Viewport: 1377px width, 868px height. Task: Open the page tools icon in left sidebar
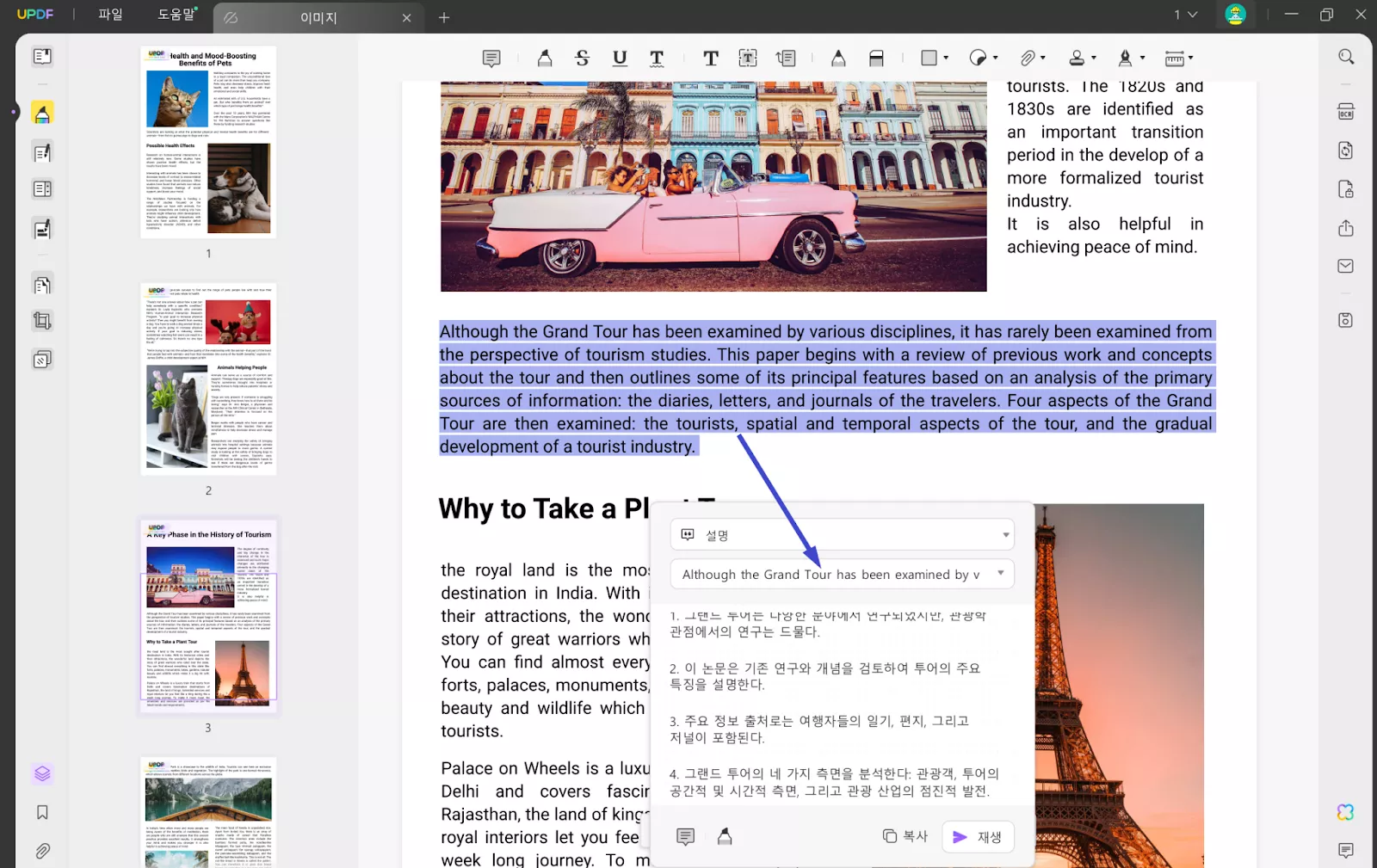coord(42,360)
